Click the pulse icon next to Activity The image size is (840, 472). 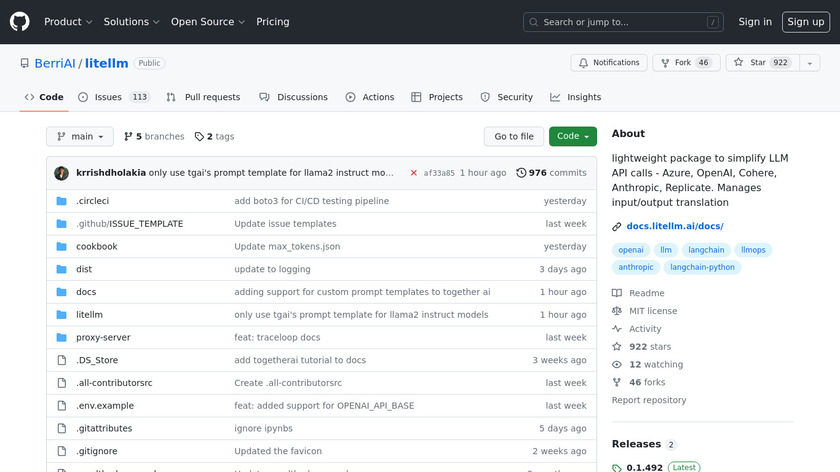(x=617, y=329)
